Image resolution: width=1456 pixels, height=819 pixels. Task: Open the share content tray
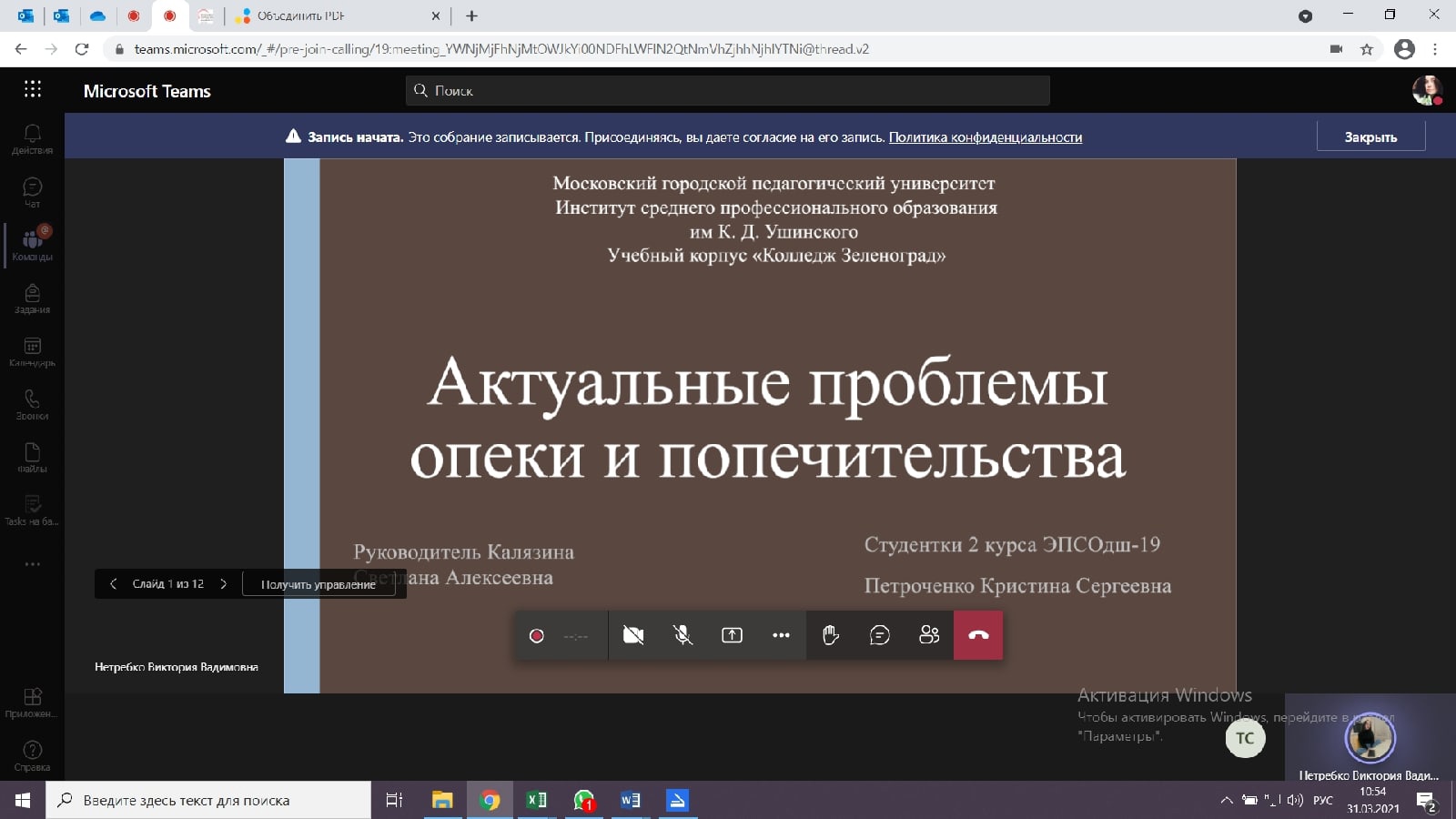(x=732, y=635)
